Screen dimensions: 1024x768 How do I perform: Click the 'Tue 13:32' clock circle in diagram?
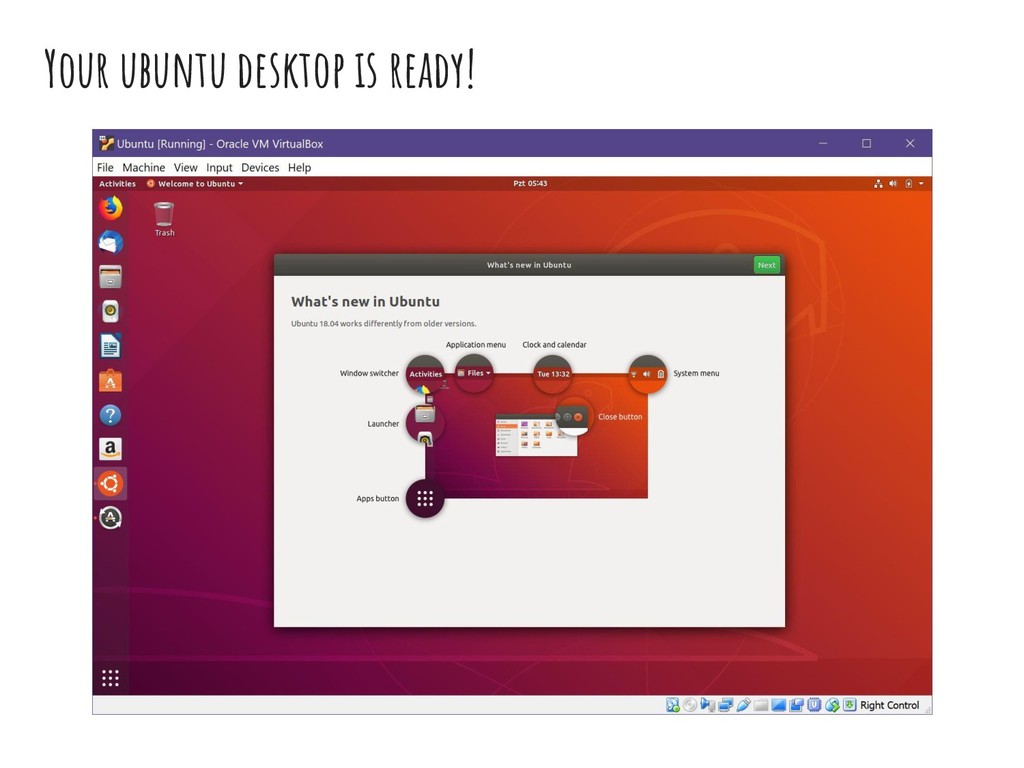552,374
